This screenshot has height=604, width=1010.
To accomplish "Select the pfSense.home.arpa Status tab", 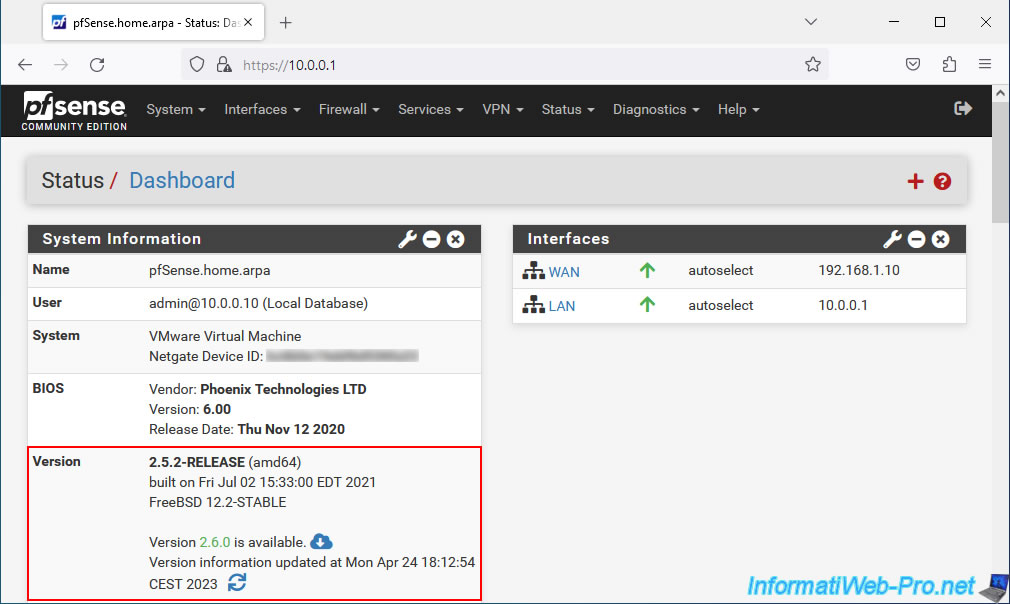I will click(153, 23).
